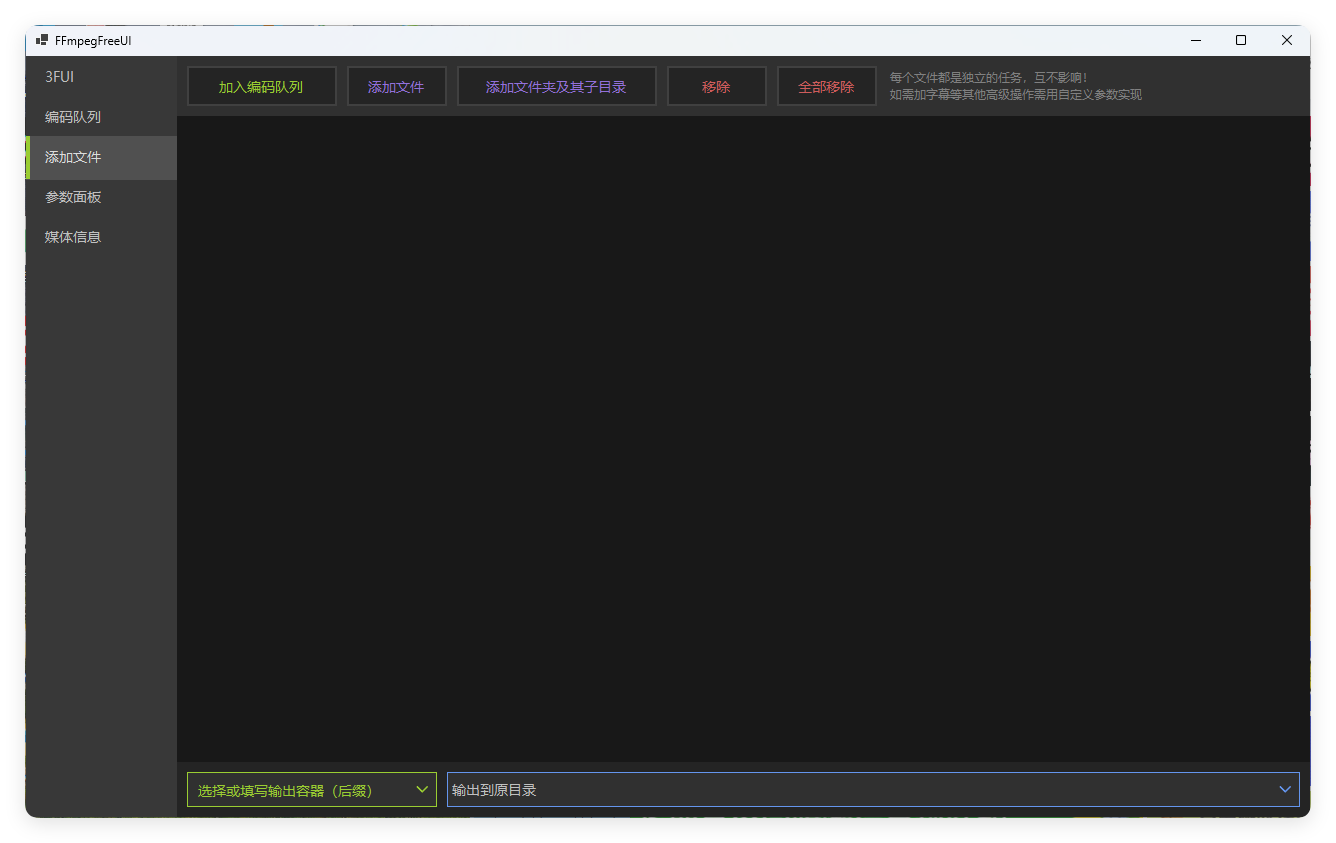Minimize the FFmpegFreeUI window
The width and height of the screenshot is (1336, 843).
pyautogui.click(x=1195, y=40)
